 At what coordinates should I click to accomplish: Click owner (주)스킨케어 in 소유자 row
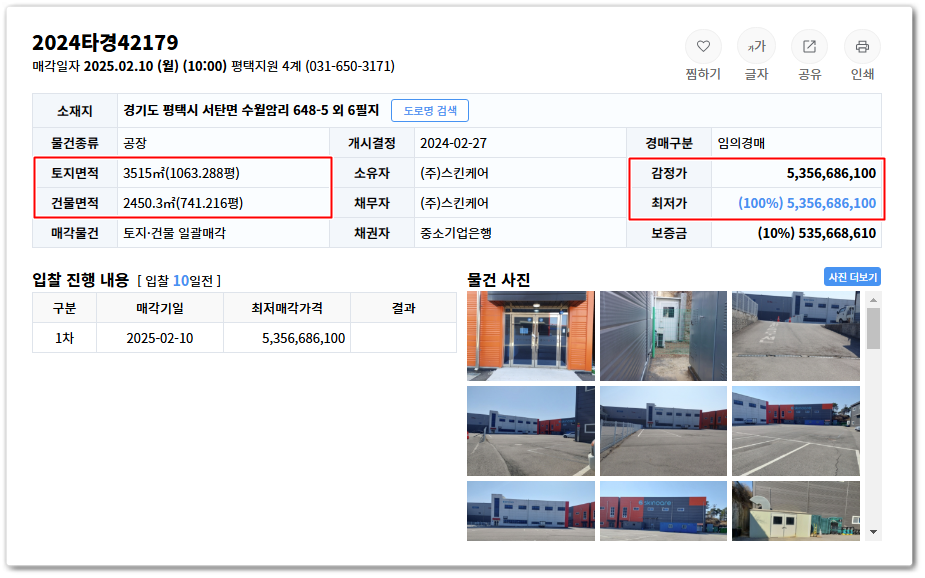pos(454,173)
